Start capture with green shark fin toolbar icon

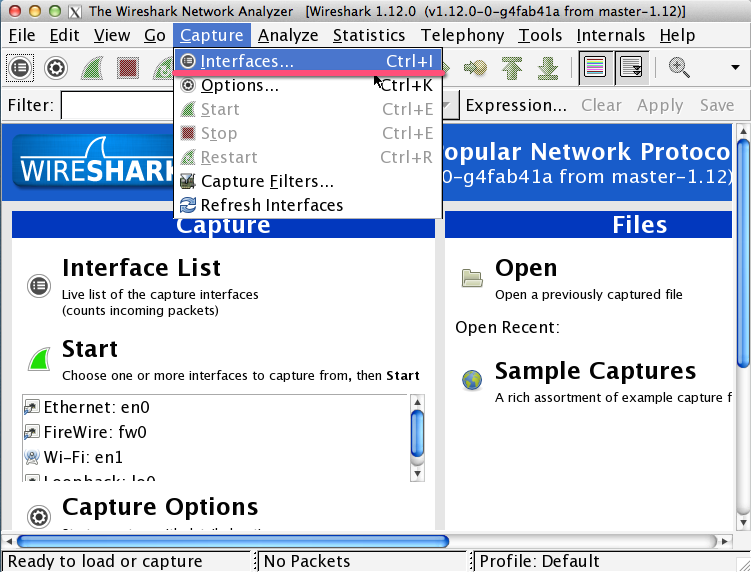point(92,68)
